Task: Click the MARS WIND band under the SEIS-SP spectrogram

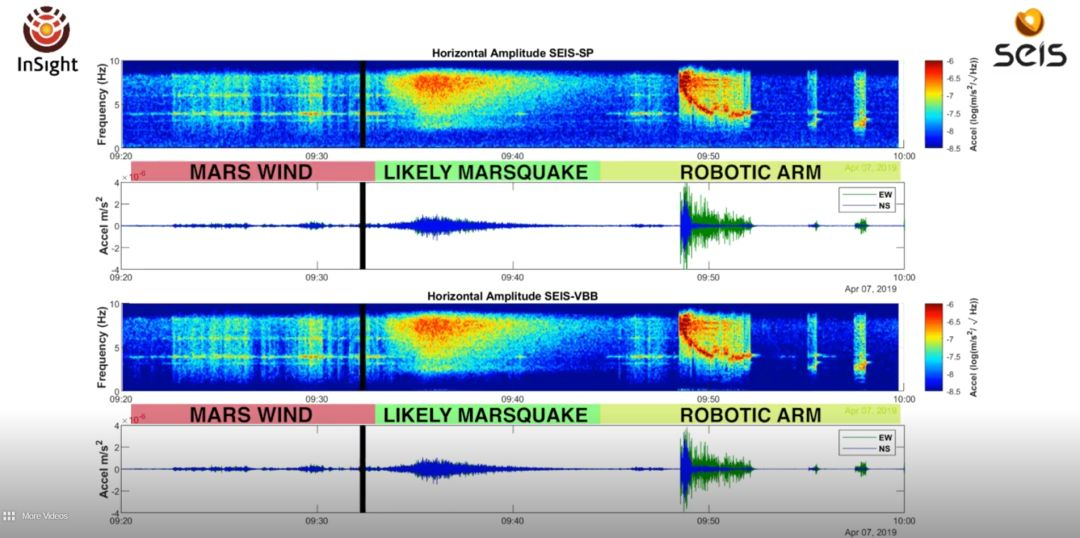Action: click(x=252, y=172)
